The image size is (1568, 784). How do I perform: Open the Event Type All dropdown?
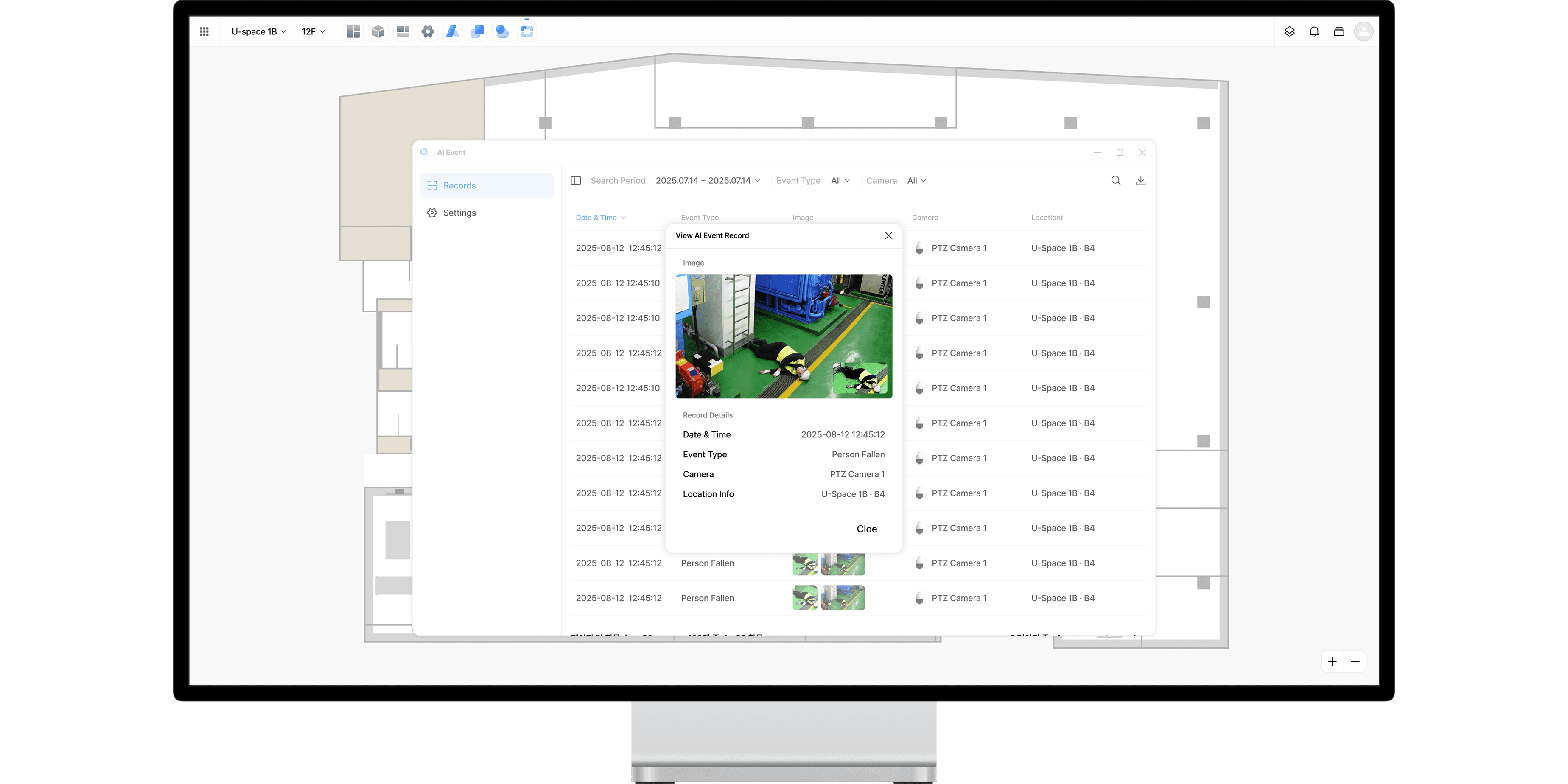pyautogui.click(x=840, y=181)
